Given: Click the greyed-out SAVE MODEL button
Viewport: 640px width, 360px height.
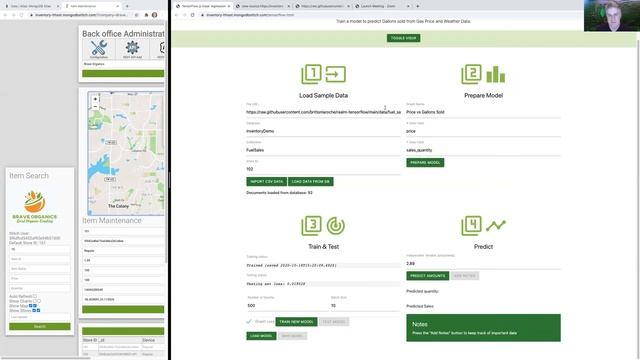Looking at the screenshot, I should tap(292, 336).
